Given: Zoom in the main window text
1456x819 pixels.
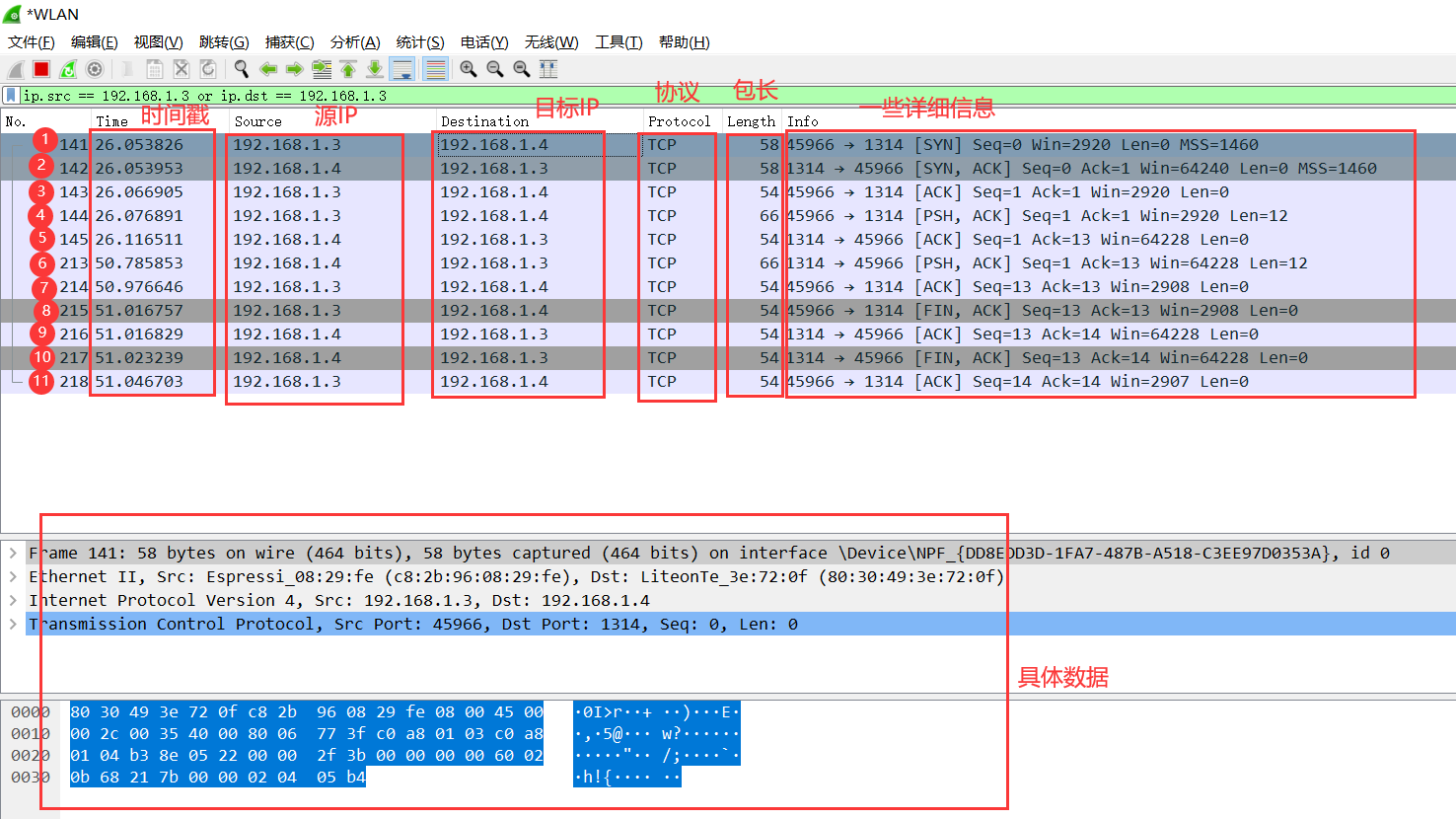Looking at the screenshot, I should tap(469, 69).
